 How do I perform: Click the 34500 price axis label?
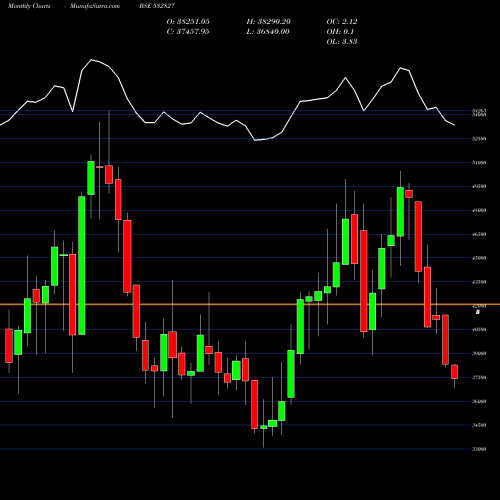(x=479, y=425)
